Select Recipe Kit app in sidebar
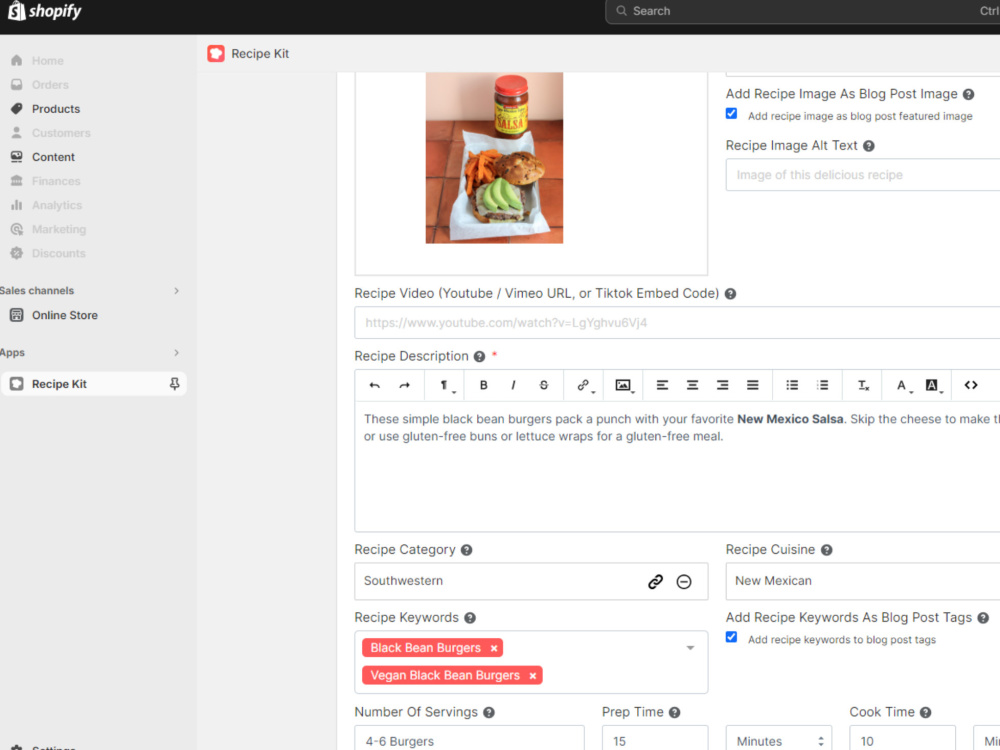1000x750 pixels. click(x=93, y=384)
